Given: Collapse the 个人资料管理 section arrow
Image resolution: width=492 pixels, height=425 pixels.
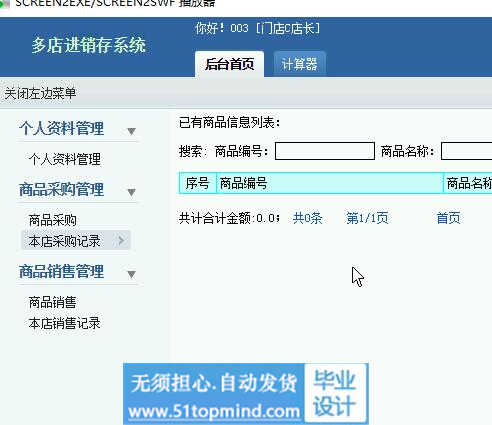Looking at the screenshot, I should [131, 131].
